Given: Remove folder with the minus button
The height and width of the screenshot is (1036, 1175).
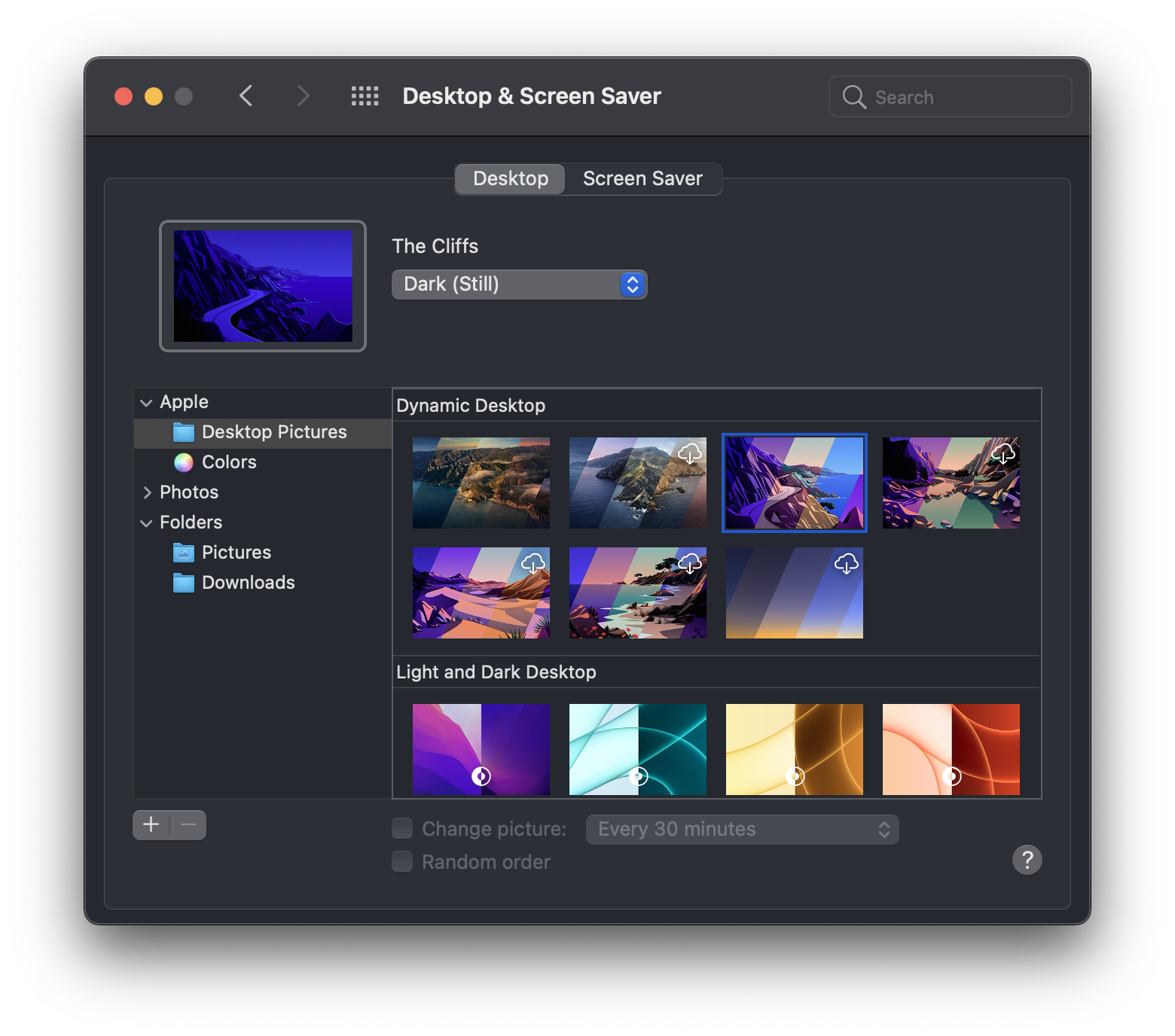Looking at the screenshot, I should point(188,825).
